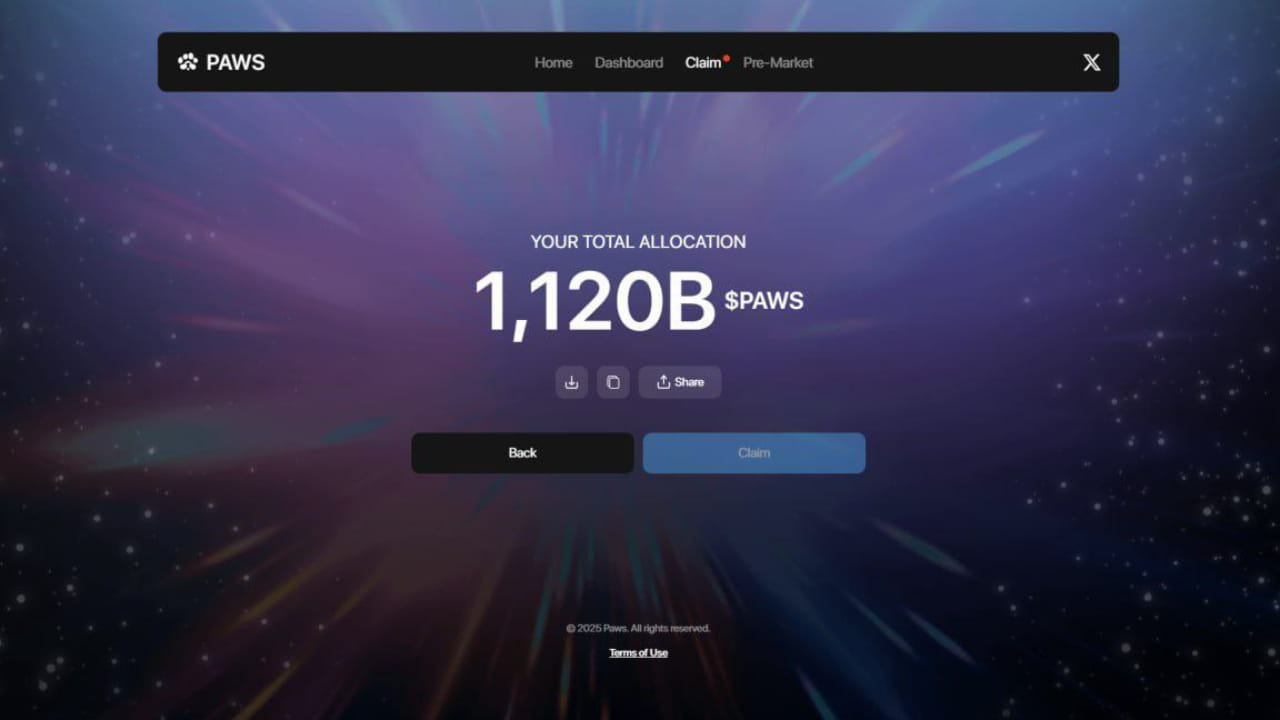
Task: Open the Pre-Market nav tab
Action: (x=778, y=62)
